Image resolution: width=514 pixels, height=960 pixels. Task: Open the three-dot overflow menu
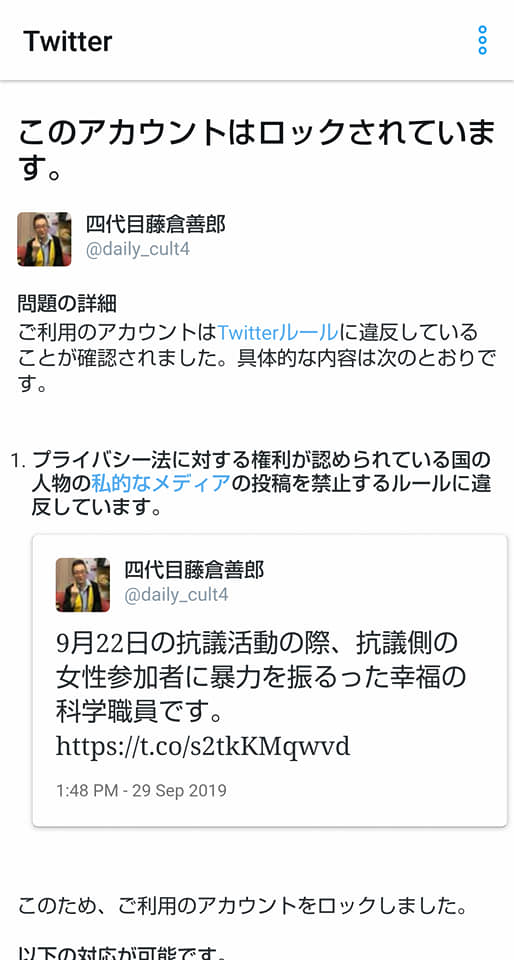[x=482, y=40]
